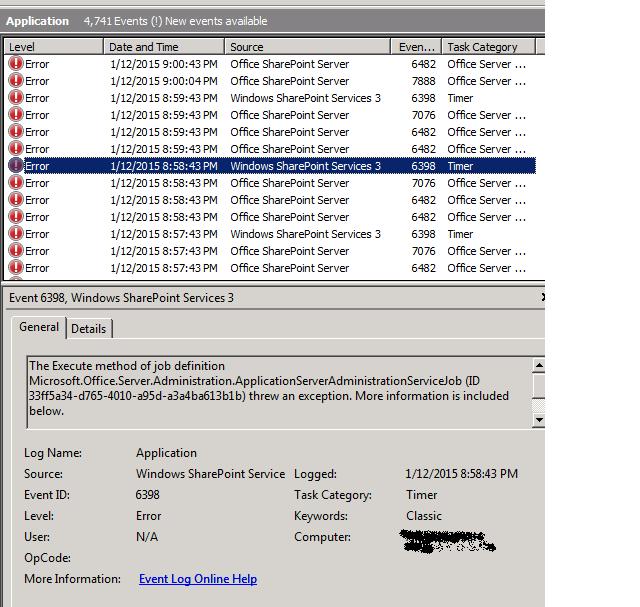
Task: Select event 7076 at 8:57:43 PM
Action: coord(272,251)
